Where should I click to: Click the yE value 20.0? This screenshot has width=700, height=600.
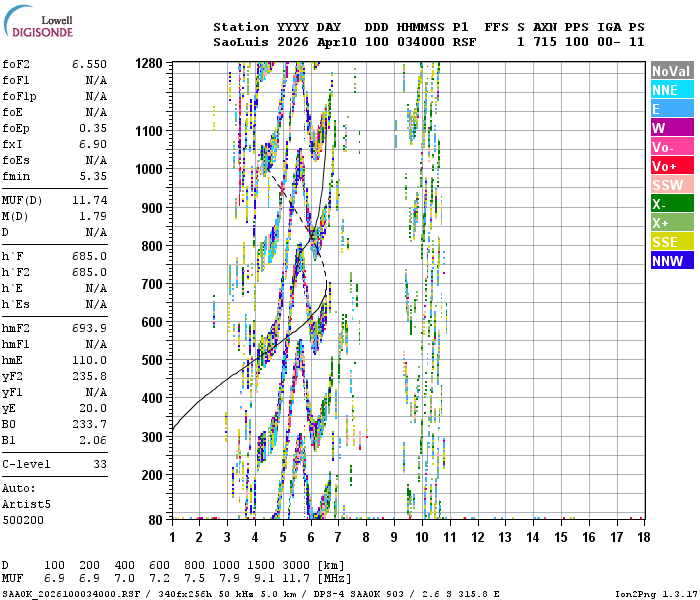click(x=93, y=408)
